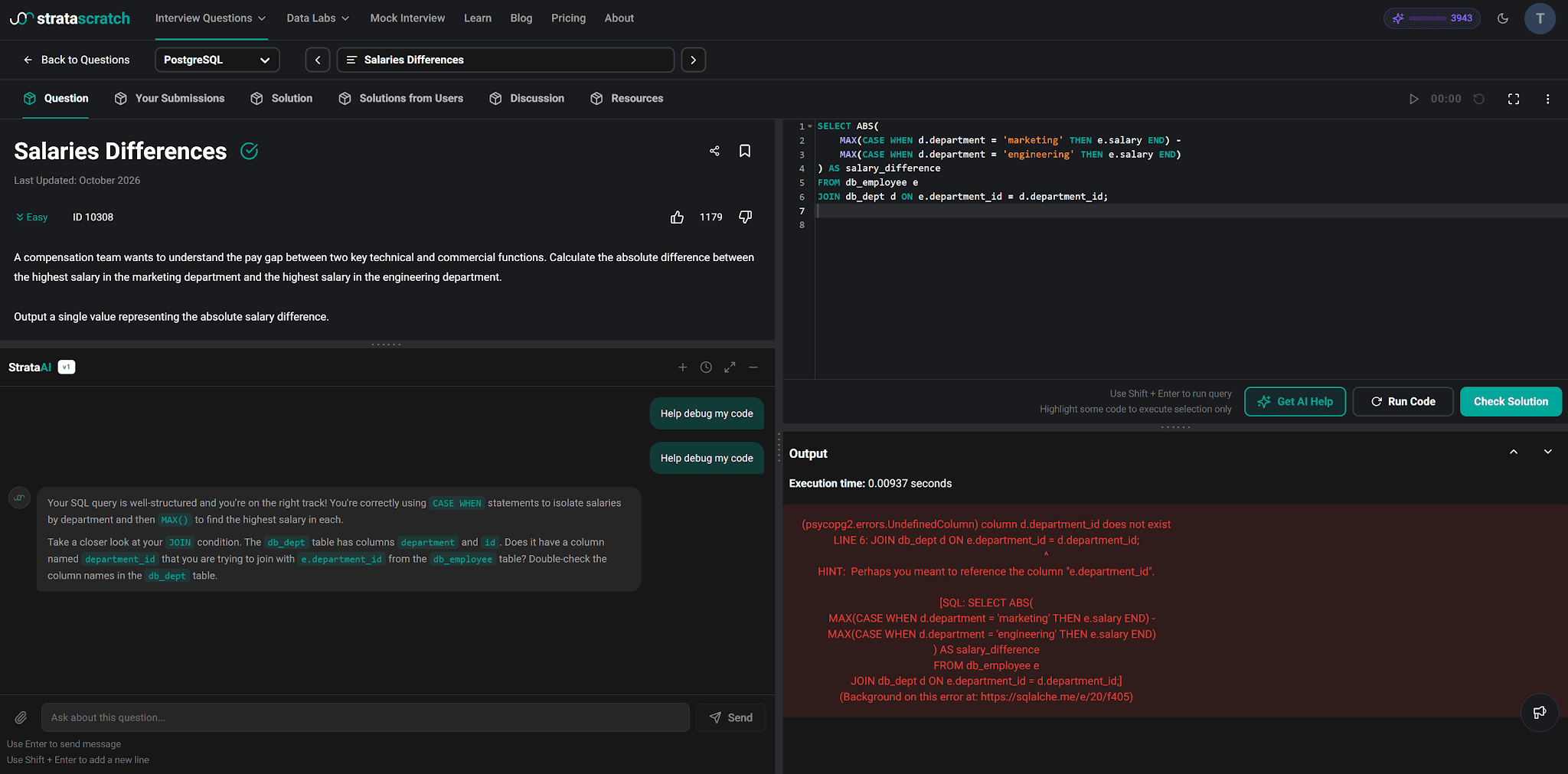Open the three-dot more options menu

coord(1547,99)
